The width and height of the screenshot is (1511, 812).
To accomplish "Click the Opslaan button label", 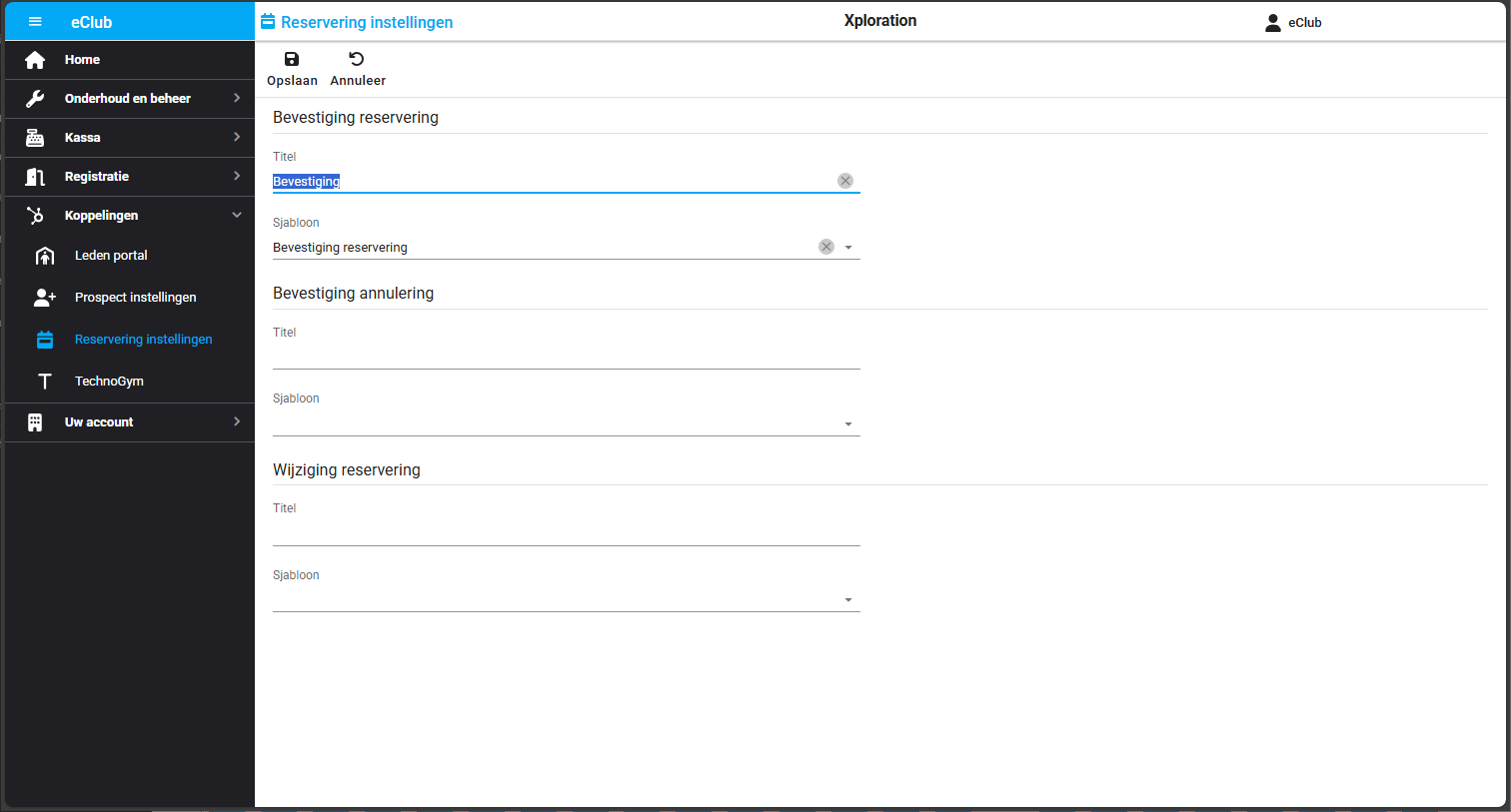I will pyautogui.click(x=292, y=81).
